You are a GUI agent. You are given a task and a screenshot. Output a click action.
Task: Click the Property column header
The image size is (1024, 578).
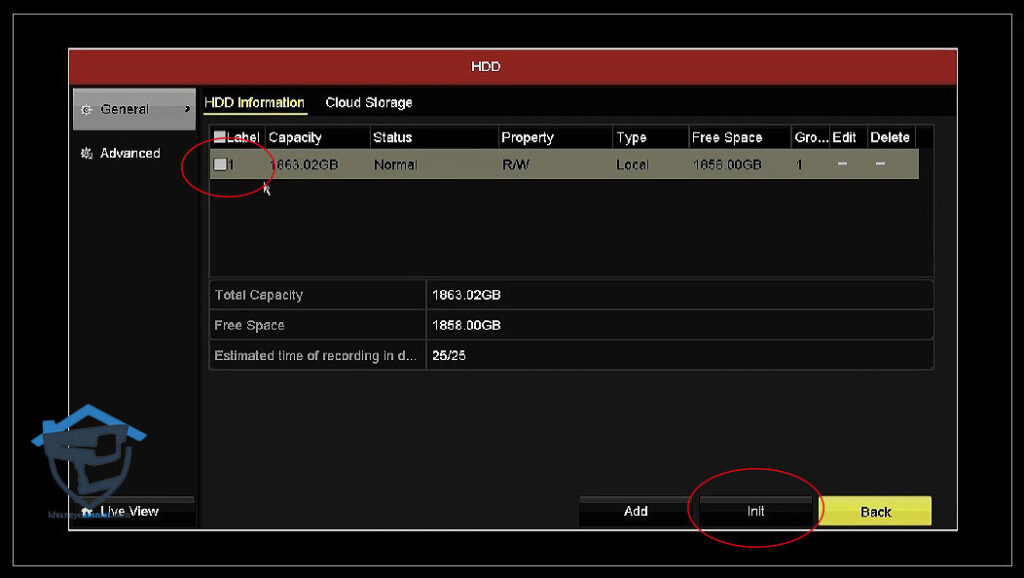pos(527,138)
